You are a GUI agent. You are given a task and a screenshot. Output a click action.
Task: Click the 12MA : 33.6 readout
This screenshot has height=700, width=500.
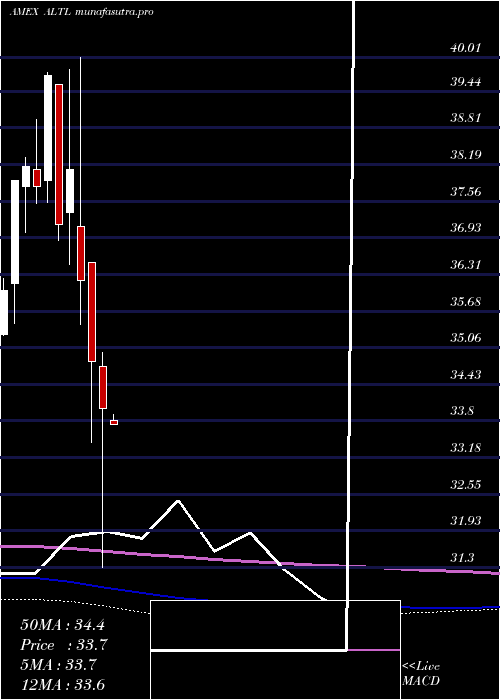pos(62,684)
